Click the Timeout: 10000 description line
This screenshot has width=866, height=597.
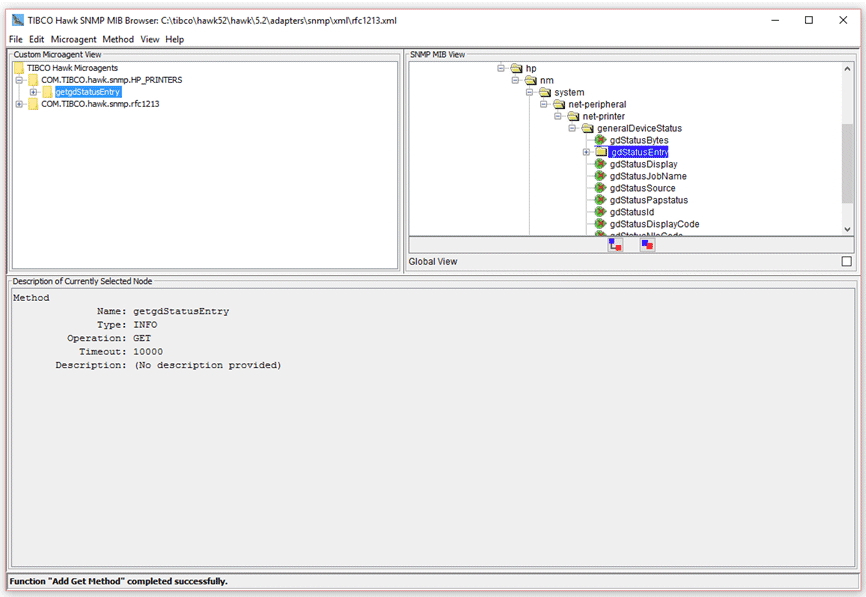(x=120, y=352)
